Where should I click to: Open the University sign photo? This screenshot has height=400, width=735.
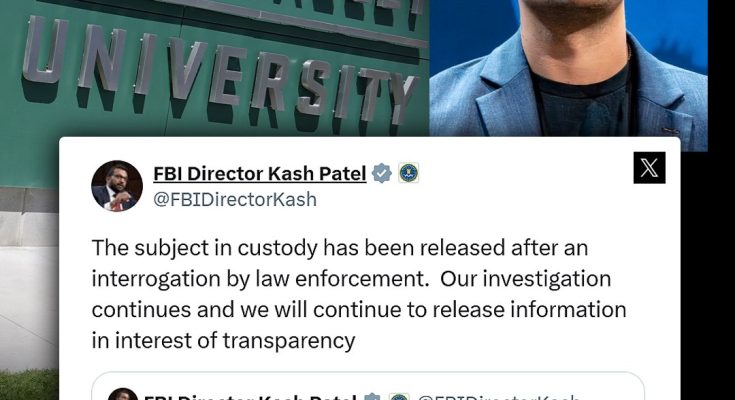200,70
